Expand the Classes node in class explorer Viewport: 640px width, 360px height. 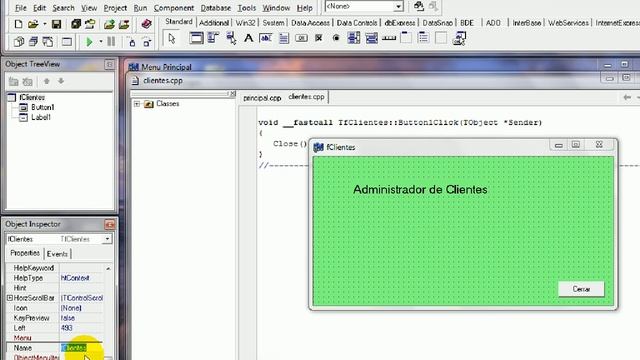coord(137,104)
